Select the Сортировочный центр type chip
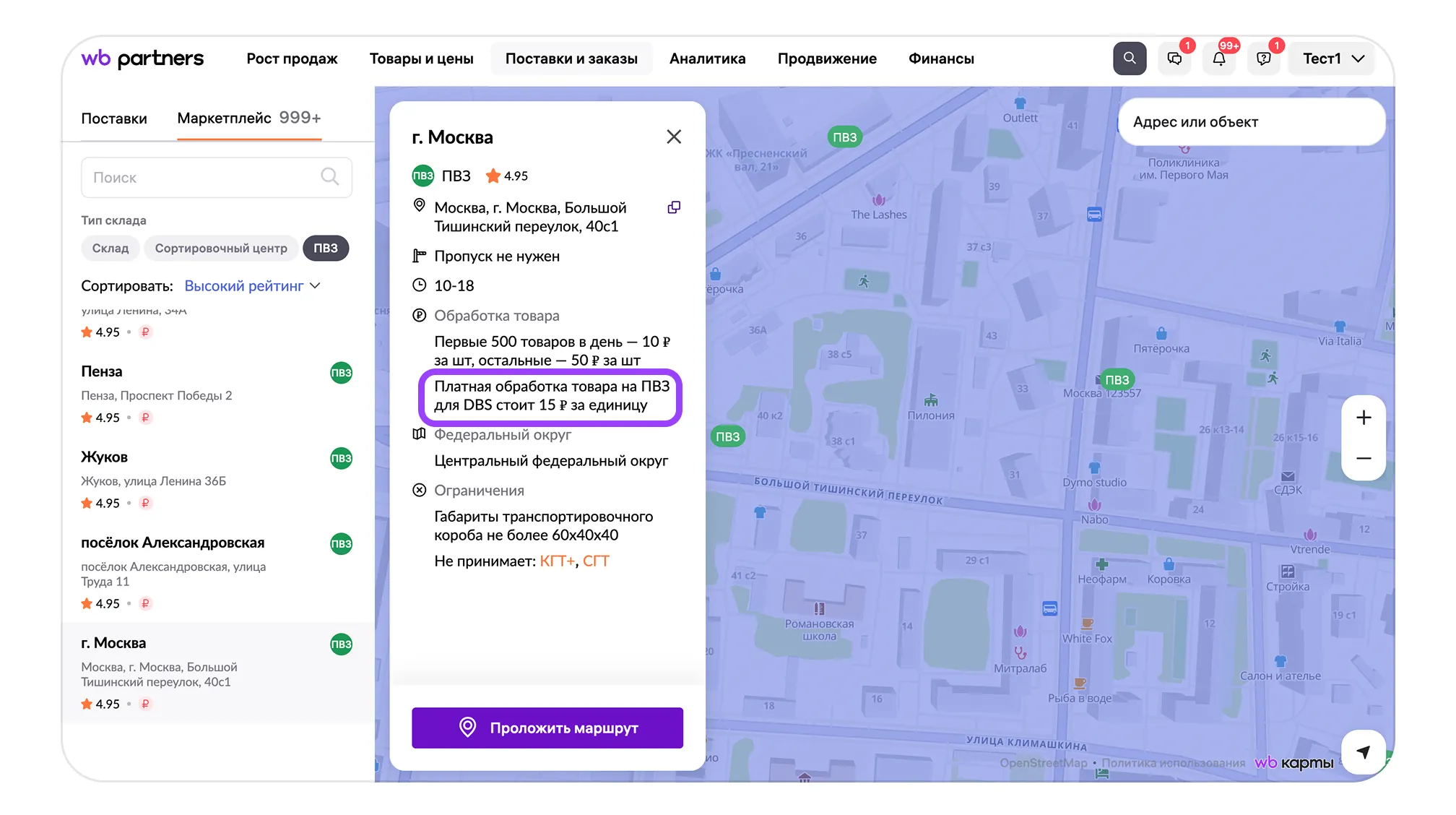Viewport: 1456px width, 815px height. tap(221, 248)
